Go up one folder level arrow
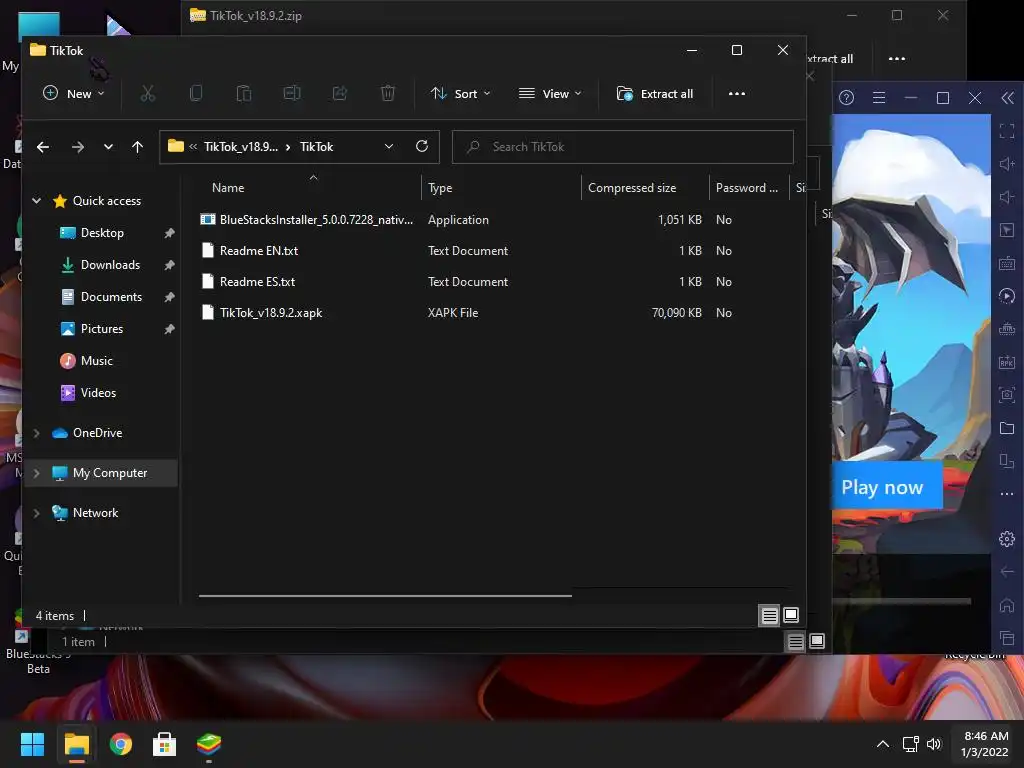 coord(137,147)
